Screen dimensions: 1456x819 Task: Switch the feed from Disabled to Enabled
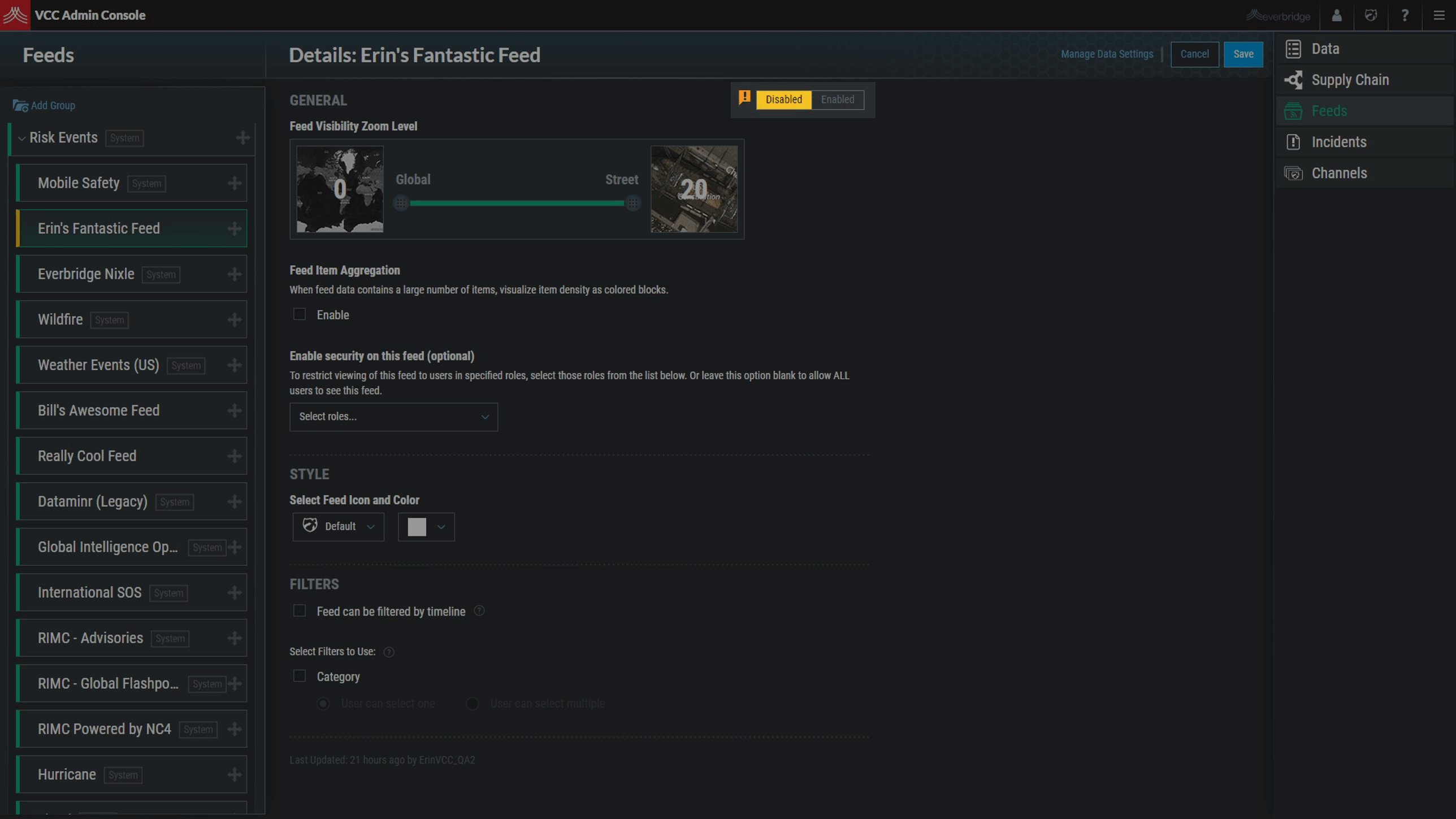[838, 99]
